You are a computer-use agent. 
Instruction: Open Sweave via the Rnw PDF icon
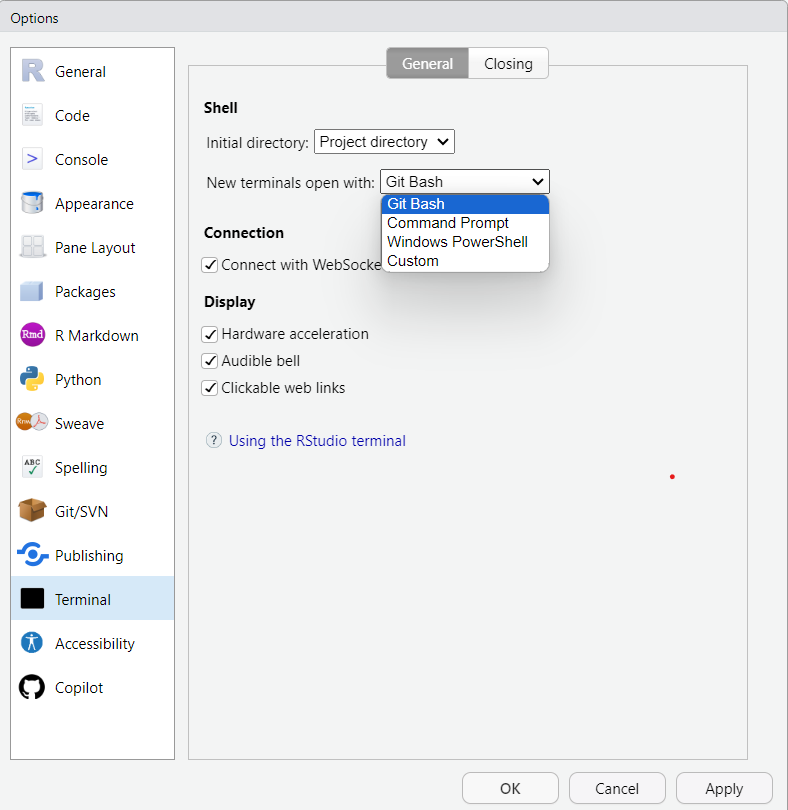coord(32,422)
